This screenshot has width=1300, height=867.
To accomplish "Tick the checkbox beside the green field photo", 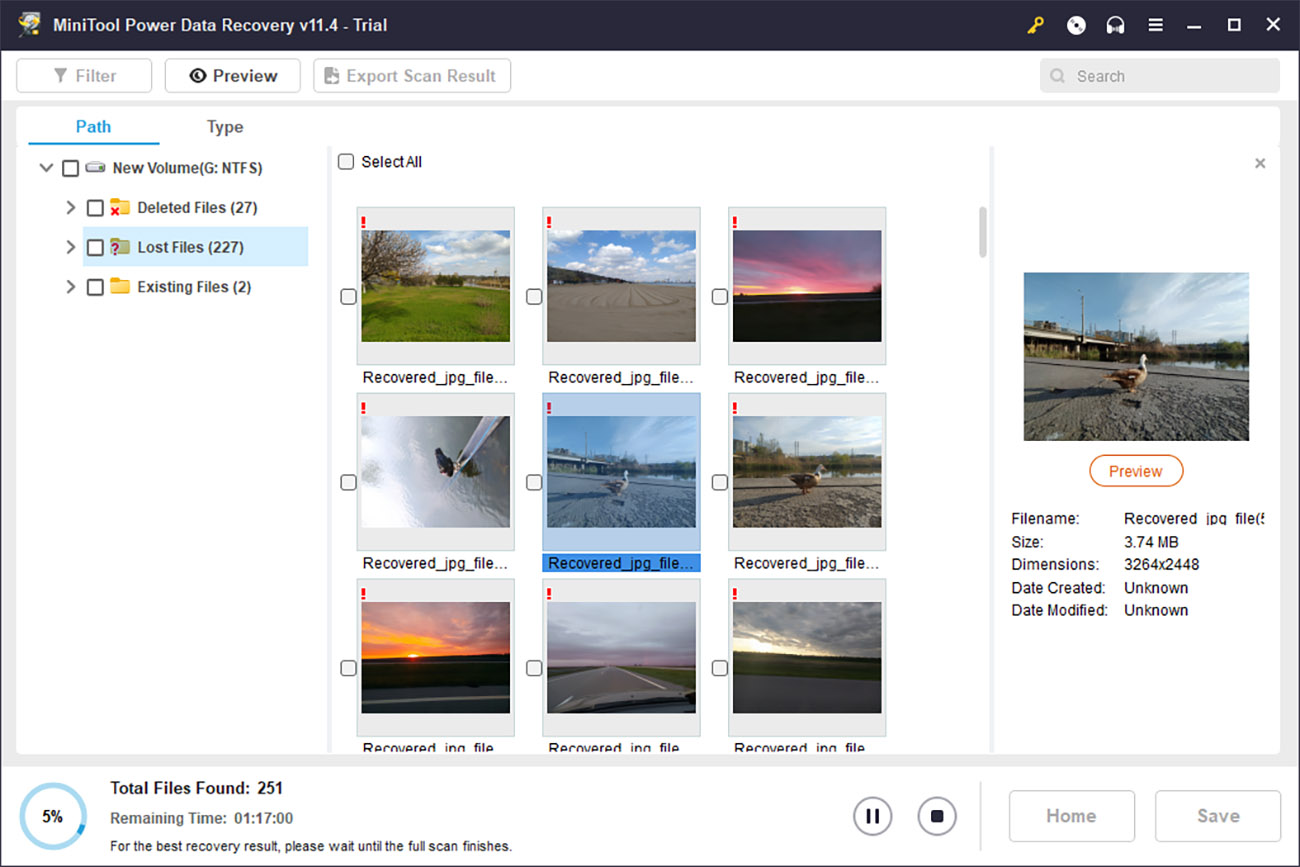I will [x=348, y=297].
